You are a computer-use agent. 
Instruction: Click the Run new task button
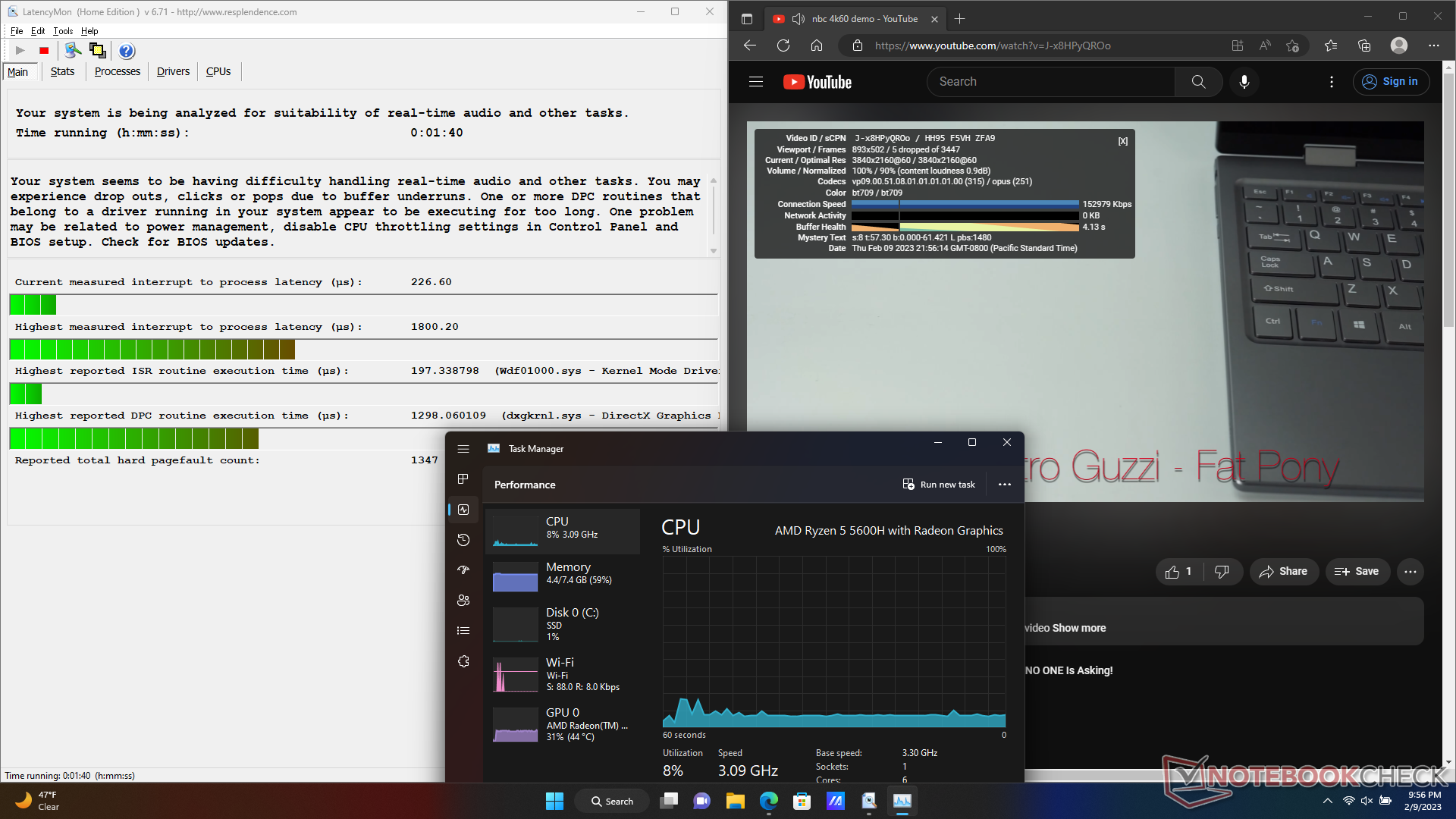coord(939,485)
